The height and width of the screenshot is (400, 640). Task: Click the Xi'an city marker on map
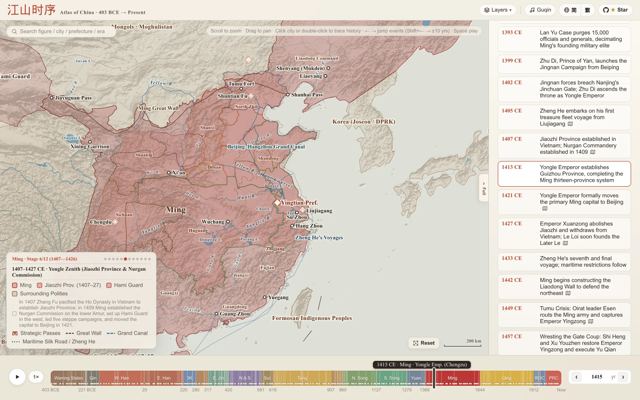pos(169,173)
